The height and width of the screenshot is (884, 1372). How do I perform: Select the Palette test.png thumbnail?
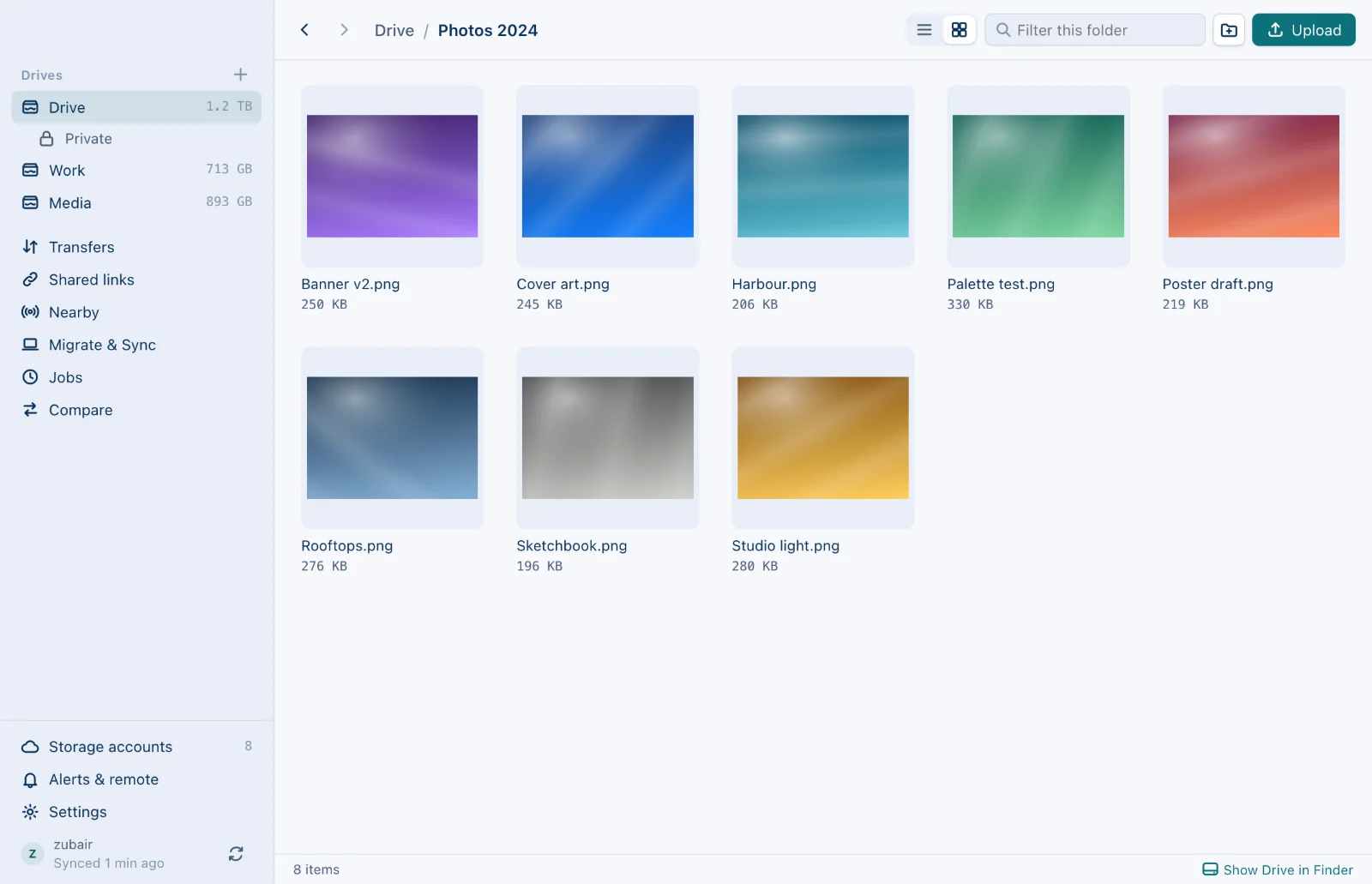tap(1038, 176)
